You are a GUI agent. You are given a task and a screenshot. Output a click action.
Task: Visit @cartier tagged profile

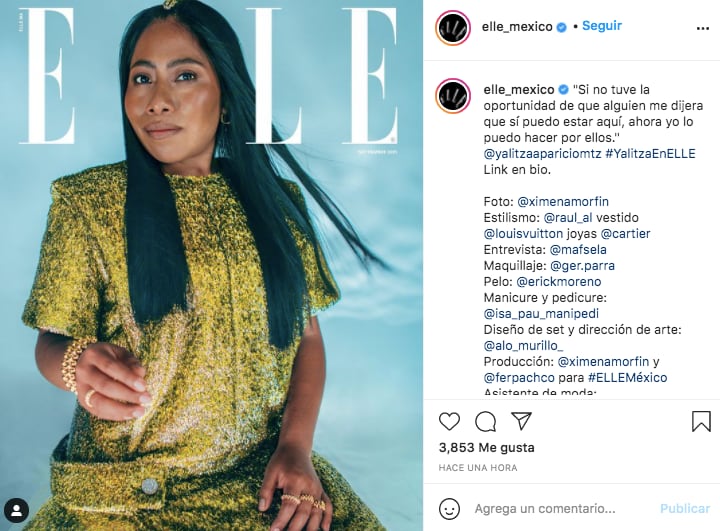pyautogui.click(x=625, y=233)
